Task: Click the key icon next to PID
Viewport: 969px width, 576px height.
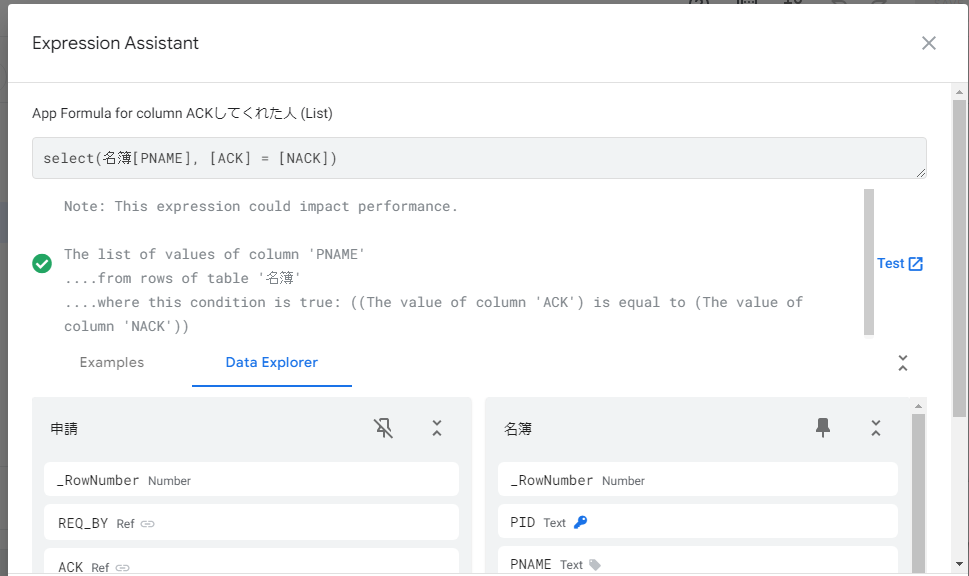Action: [x=580, y=522]
